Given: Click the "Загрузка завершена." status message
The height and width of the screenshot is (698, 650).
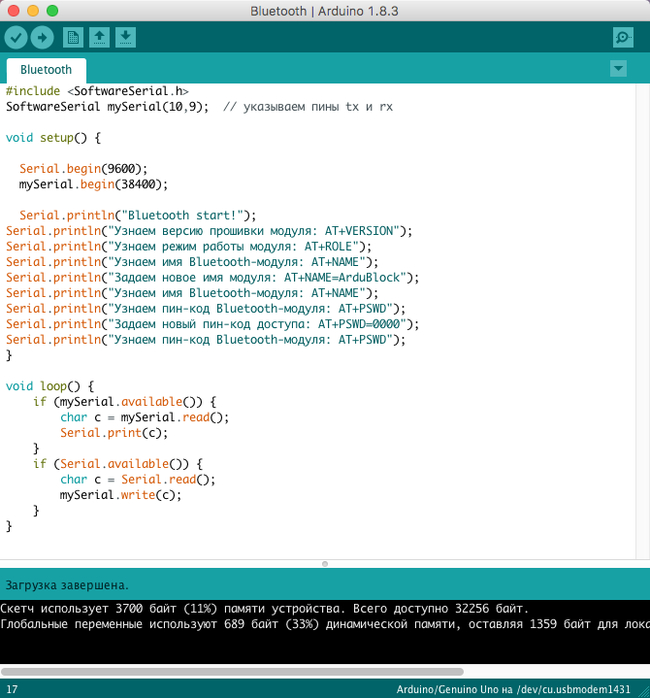Looking at the screenshot, I should [67, 584].
